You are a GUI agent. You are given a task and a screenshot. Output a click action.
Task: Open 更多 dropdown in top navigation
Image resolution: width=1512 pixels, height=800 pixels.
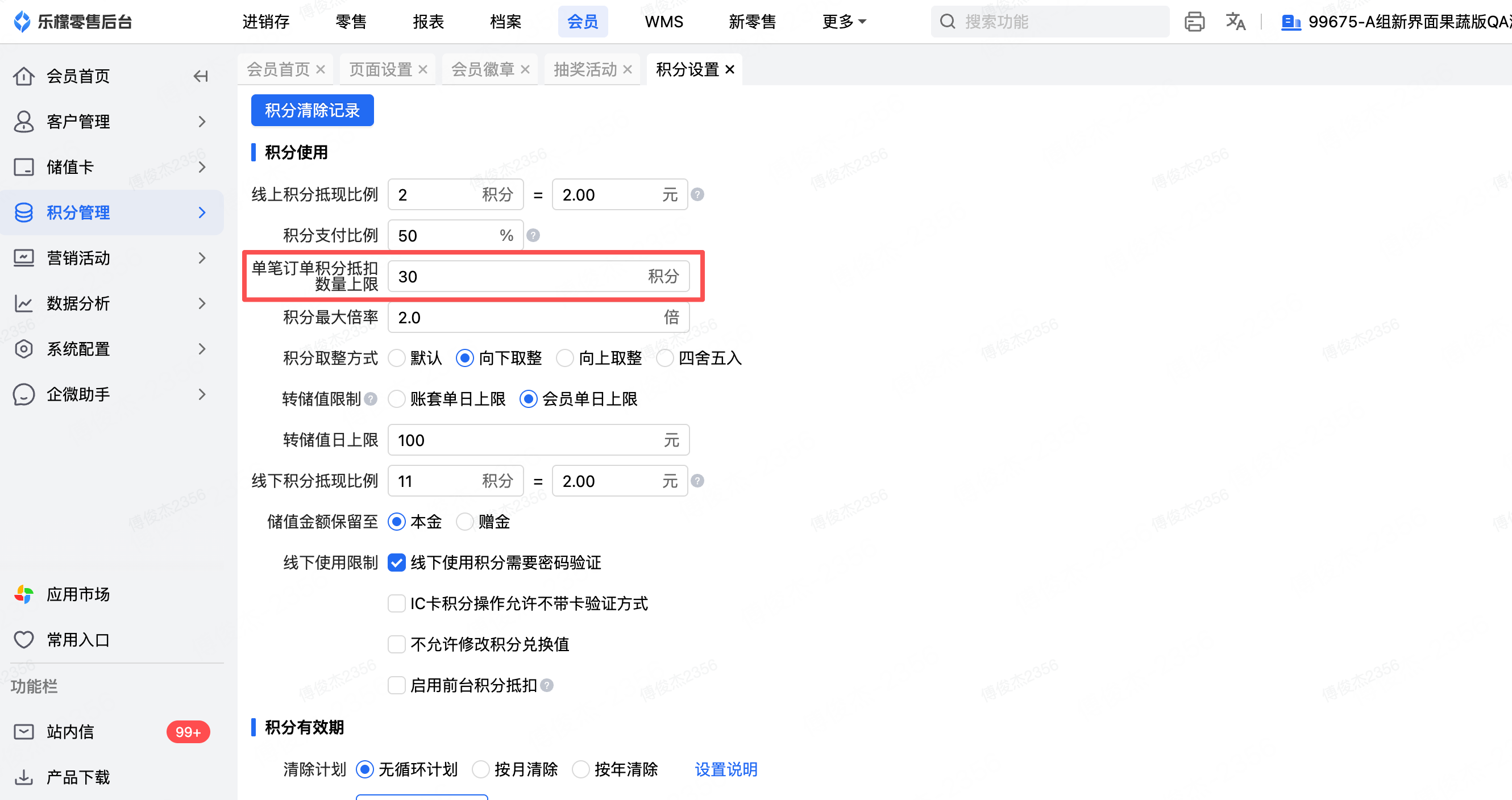coord(843,22)
